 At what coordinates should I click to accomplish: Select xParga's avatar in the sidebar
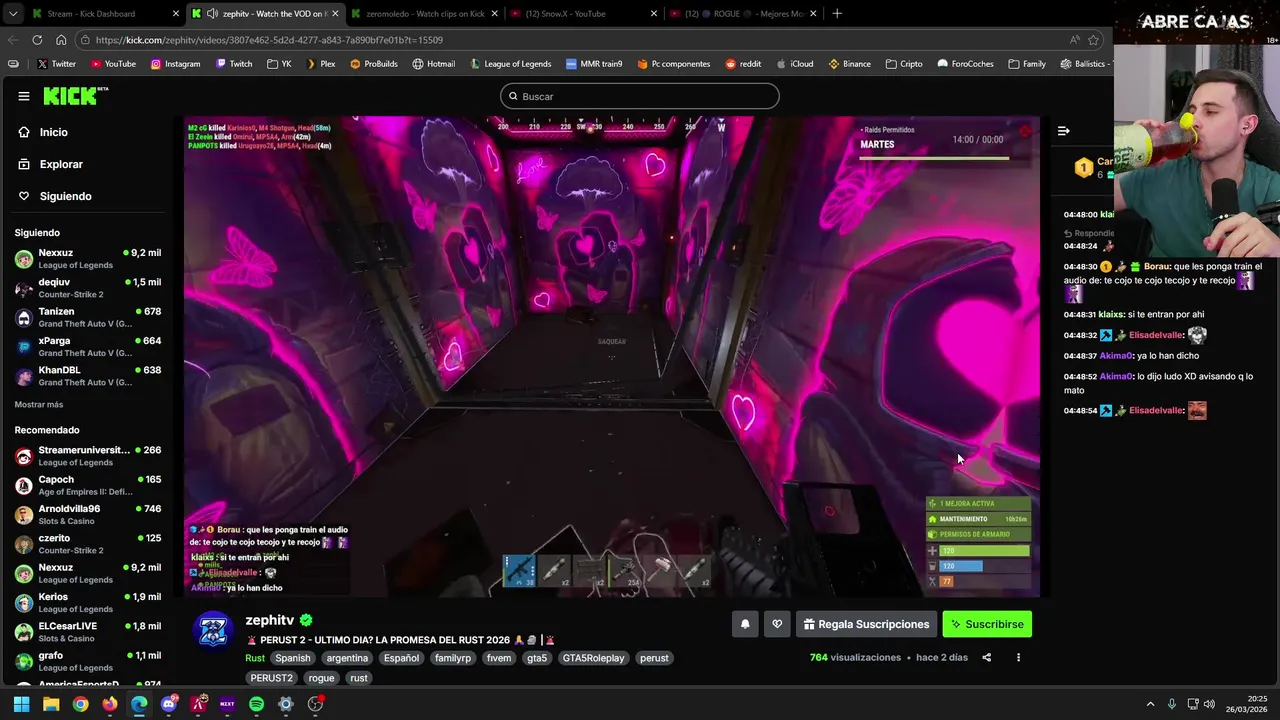(24, 347)
